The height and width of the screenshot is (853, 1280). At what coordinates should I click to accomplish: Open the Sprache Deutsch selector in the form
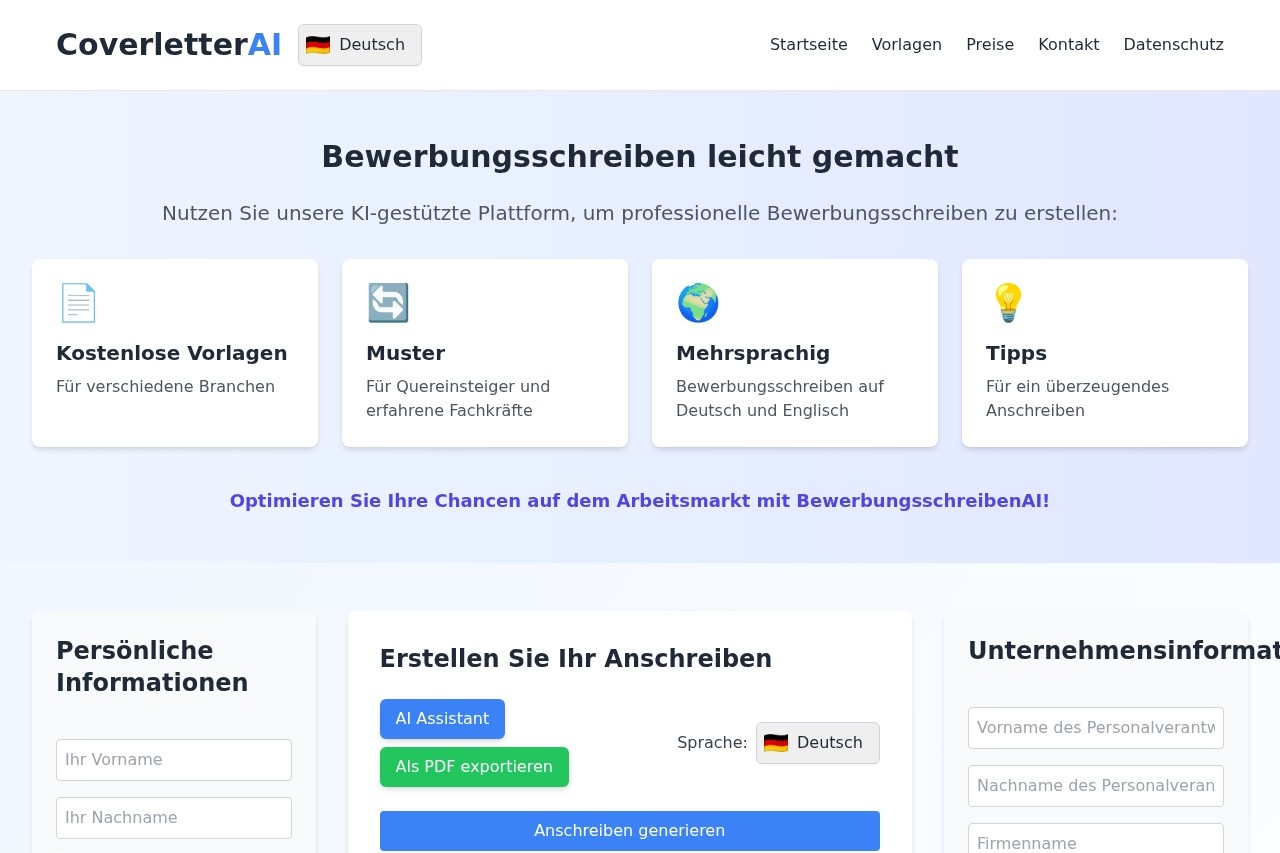pyautogui.click(x=818, y=742)
